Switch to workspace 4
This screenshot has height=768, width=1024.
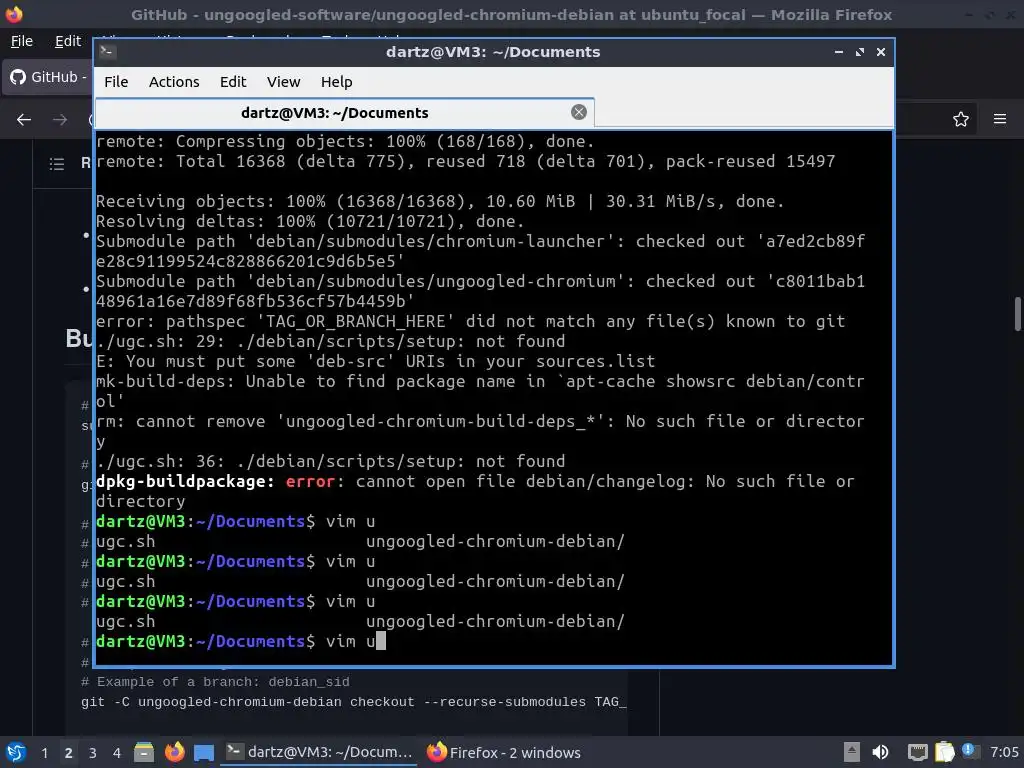pos(117,753)
